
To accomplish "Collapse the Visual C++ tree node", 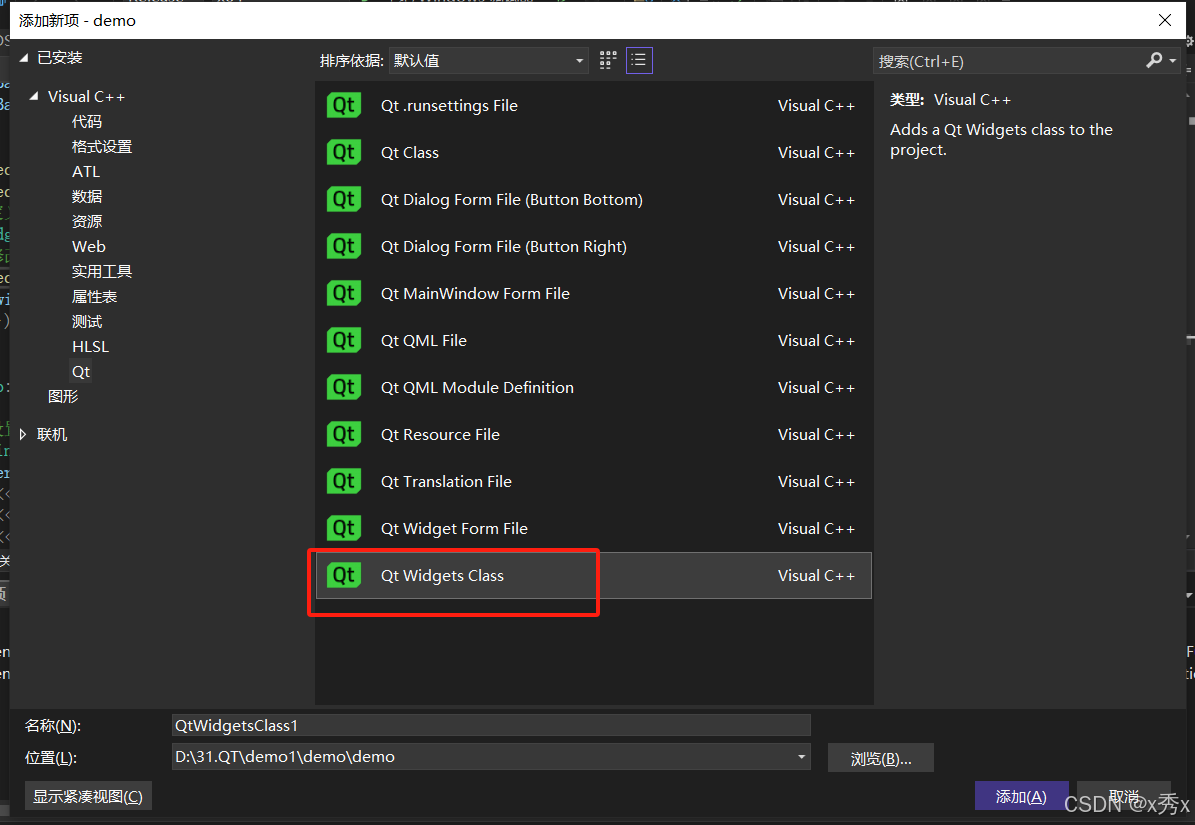I will (x=34, y=96).
